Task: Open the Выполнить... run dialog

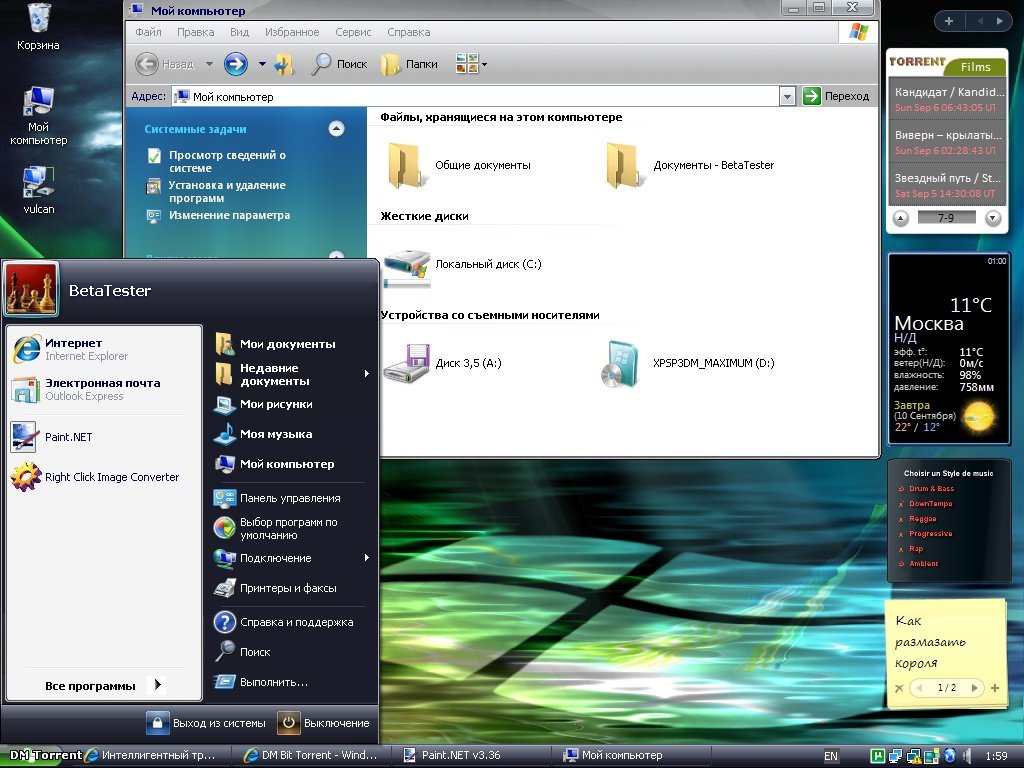Action: [x=261, y=682]
